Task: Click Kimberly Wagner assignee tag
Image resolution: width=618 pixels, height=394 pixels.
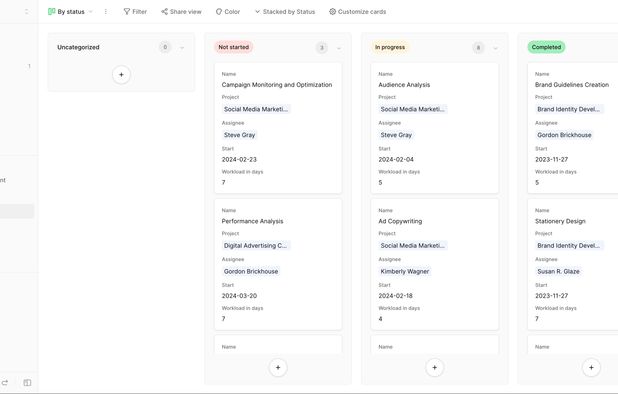Action: [x=405, y=271]
